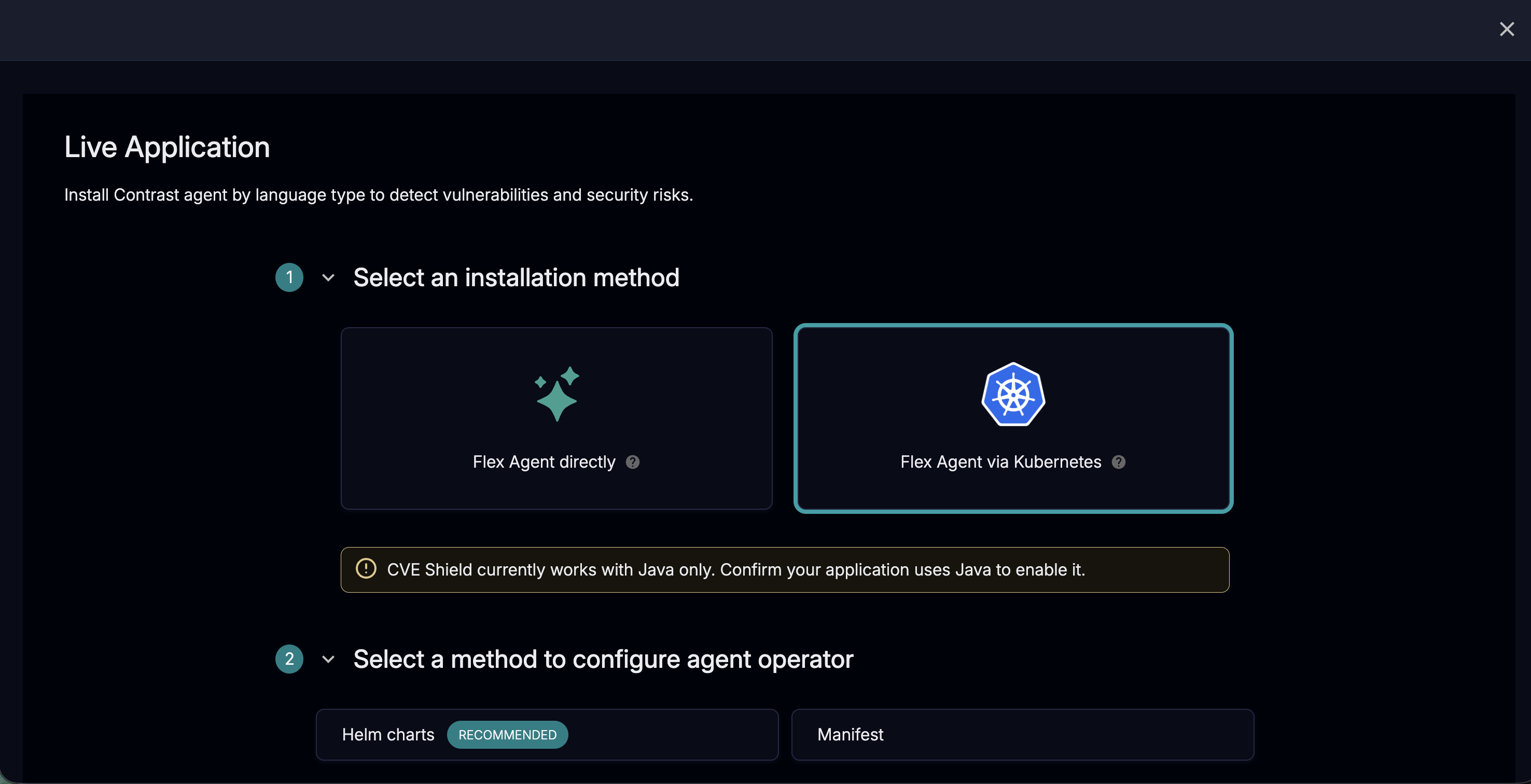Click the Install Contrast agent description text
Screen dimensions: 1531x784
pyautogui.click(x=379, y=195)
